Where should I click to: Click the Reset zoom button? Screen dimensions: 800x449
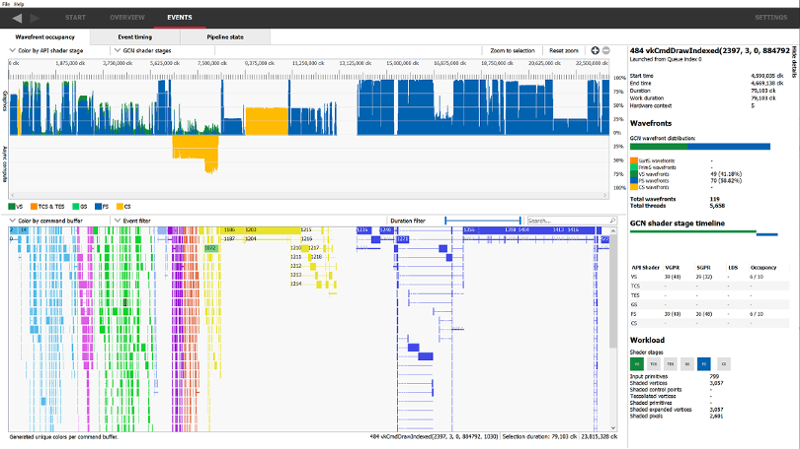564,51
